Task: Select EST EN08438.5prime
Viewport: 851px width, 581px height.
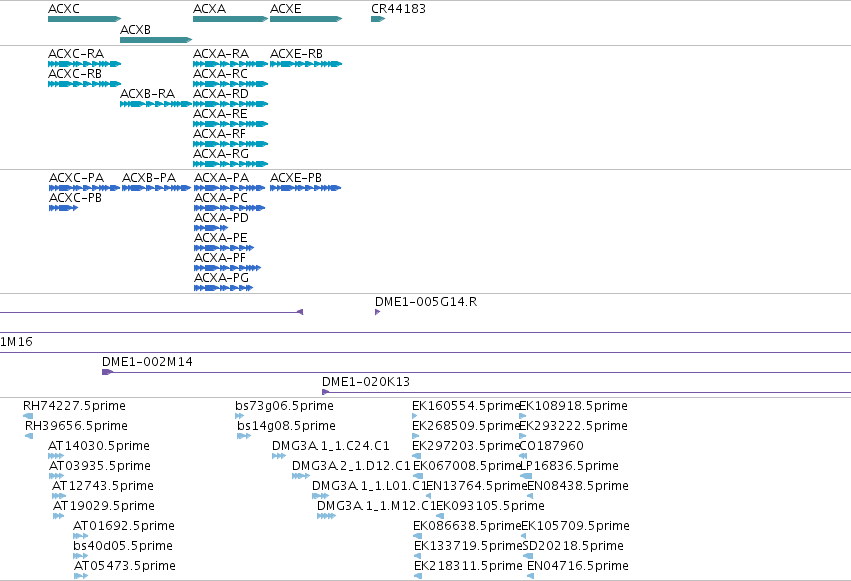Action: (x=530, y=496)
